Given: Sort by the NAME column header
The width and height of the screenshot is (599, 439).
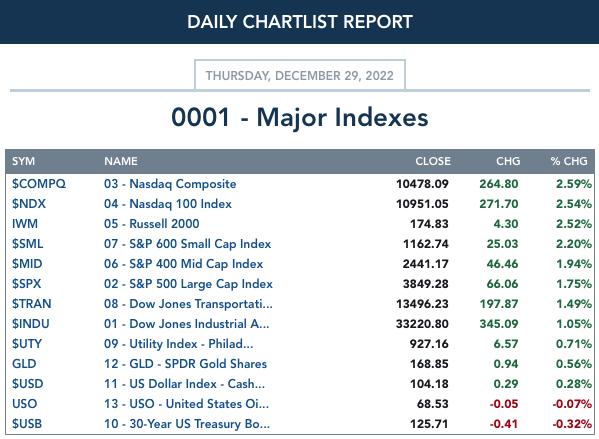Looking at the screenshot, I should point(121,161).
